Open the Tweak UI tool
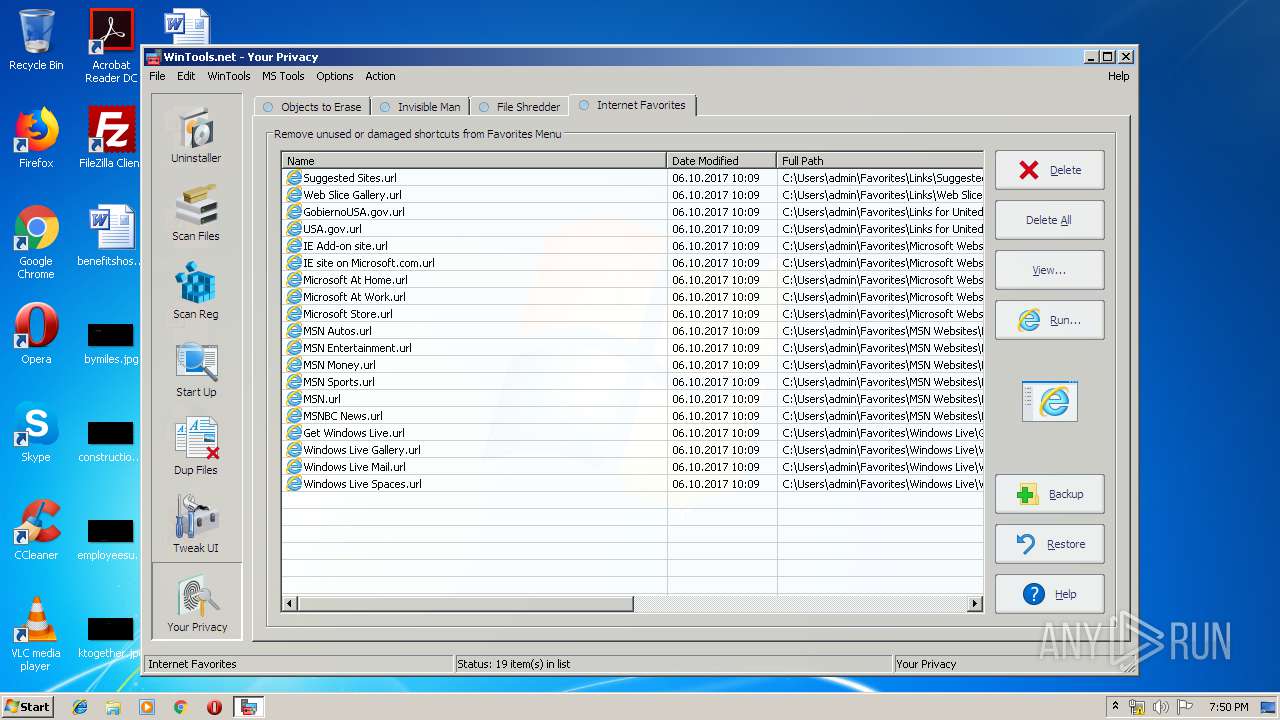 click(196, 524)
